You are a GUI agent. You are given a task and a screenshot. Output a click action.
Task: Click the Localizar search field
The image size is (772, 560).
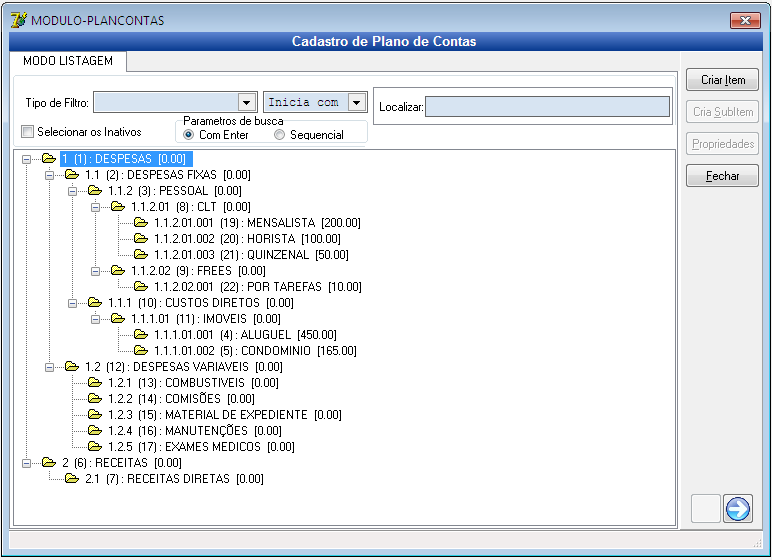[547, 107]
